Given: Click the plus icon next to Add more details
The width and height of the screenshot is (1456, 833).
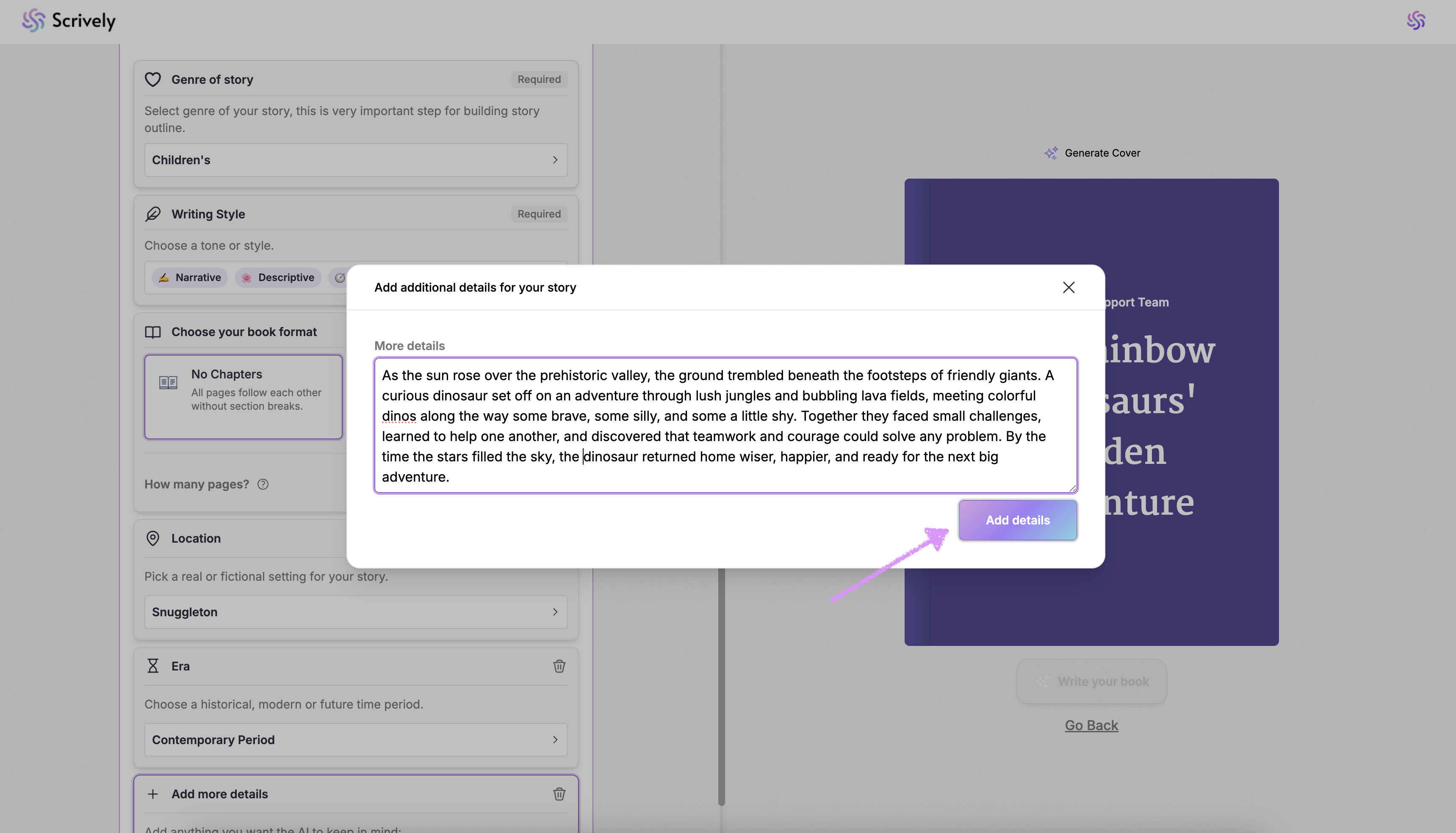Looking at the screenshot, I should [153, 794].
